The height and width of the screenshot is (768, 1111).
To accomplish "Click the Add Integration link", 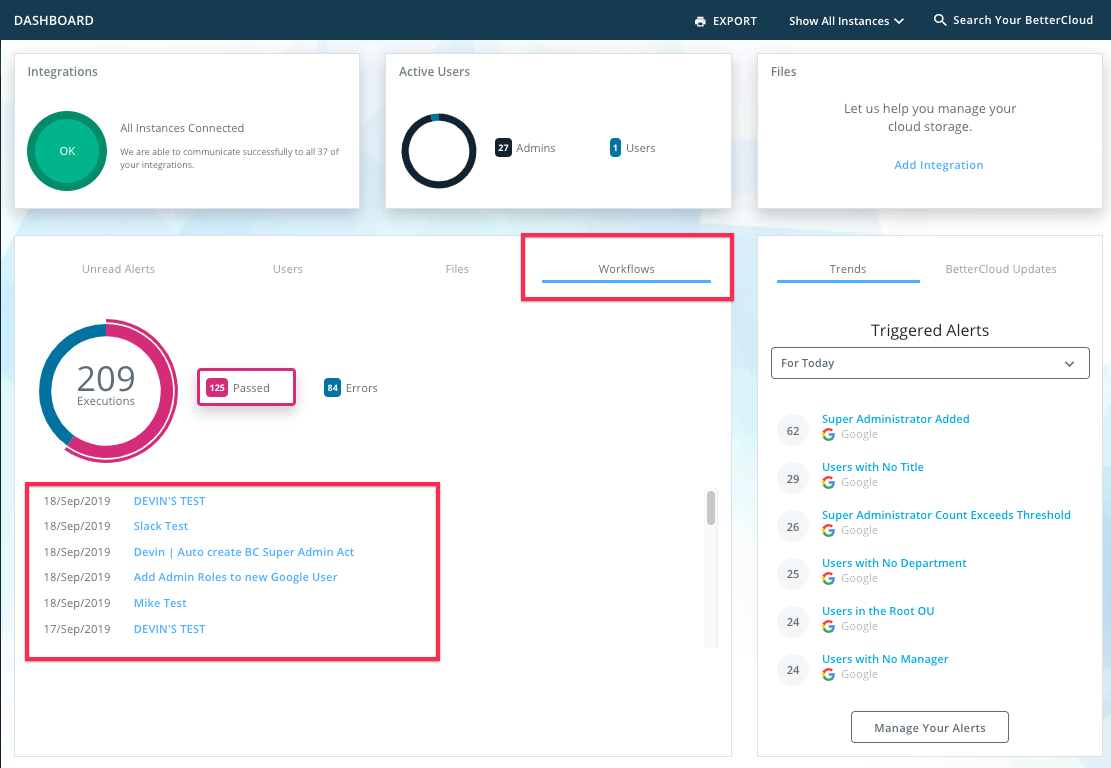I will [938, 165].
